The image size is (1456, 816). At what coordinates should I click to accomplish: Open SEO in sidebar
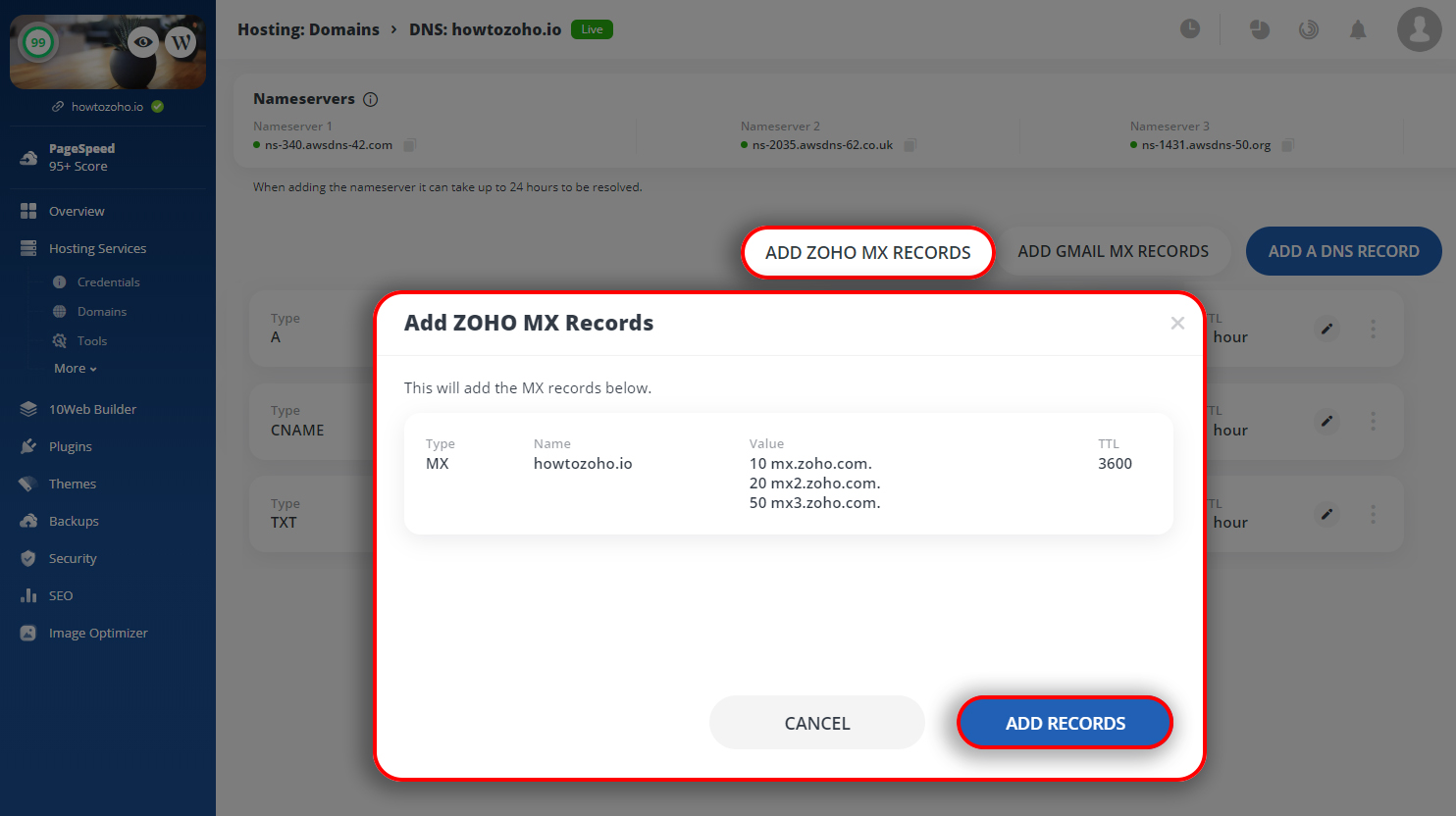[61, 595]
